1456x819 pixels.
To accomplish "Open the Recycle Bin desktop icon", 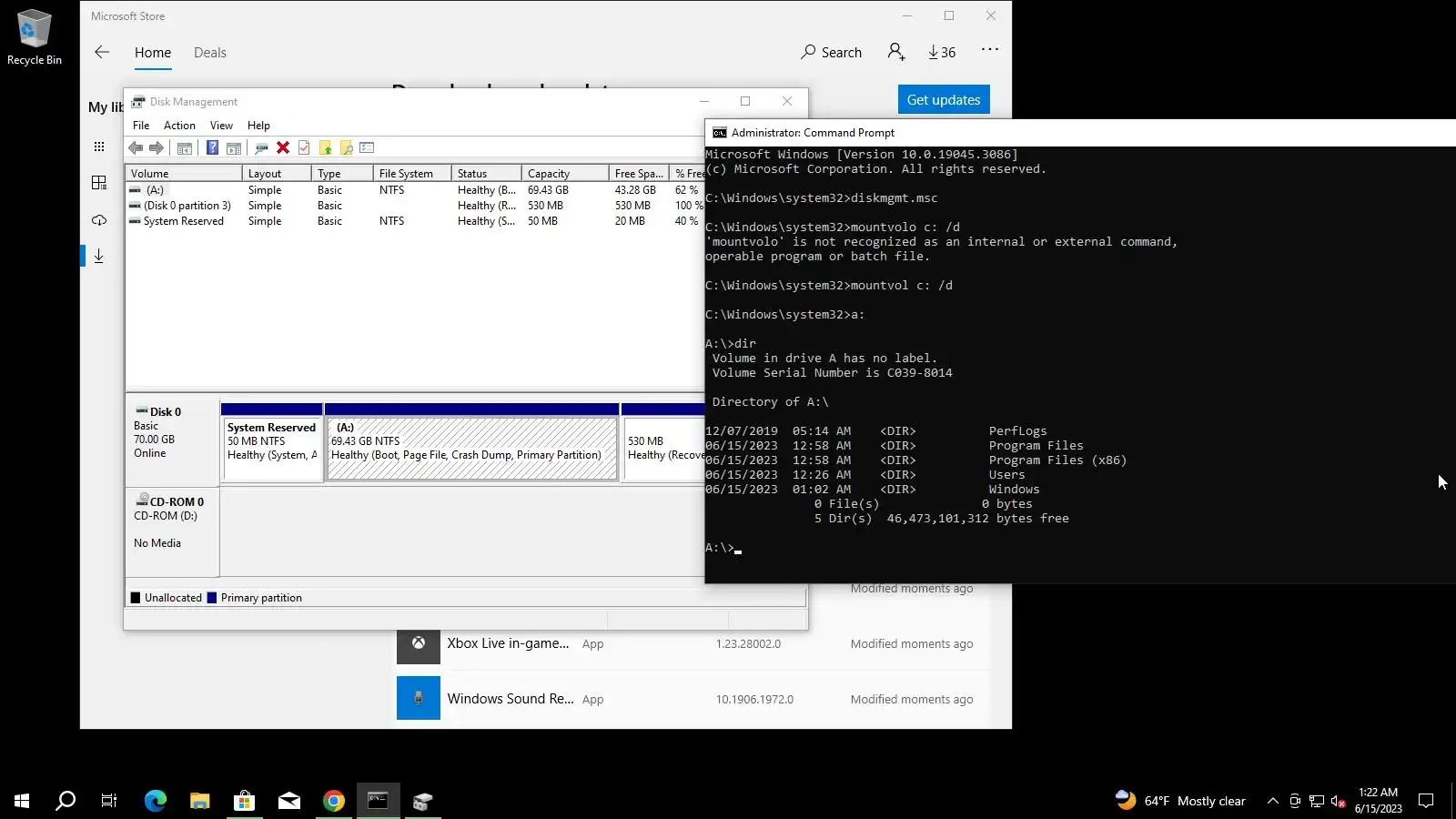I will tap(35, 37).
